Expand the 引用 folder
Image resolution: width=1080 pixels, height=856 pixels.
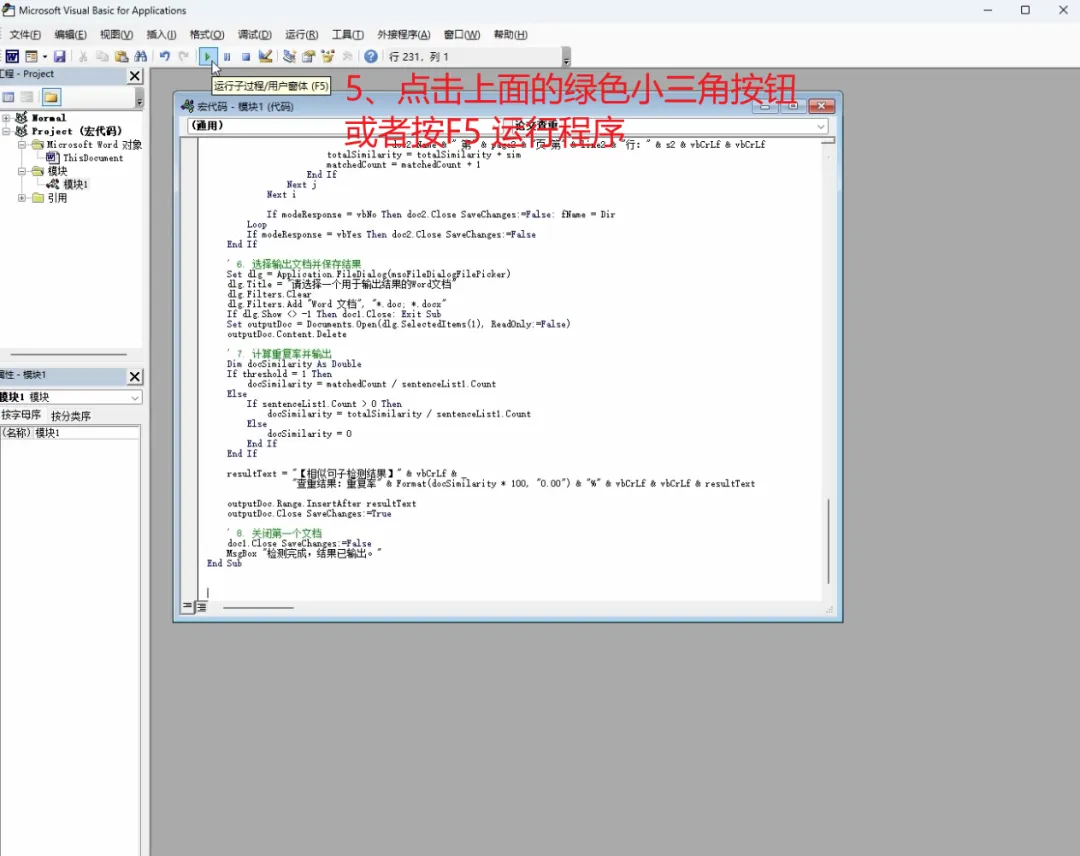(x=21, y=198)
